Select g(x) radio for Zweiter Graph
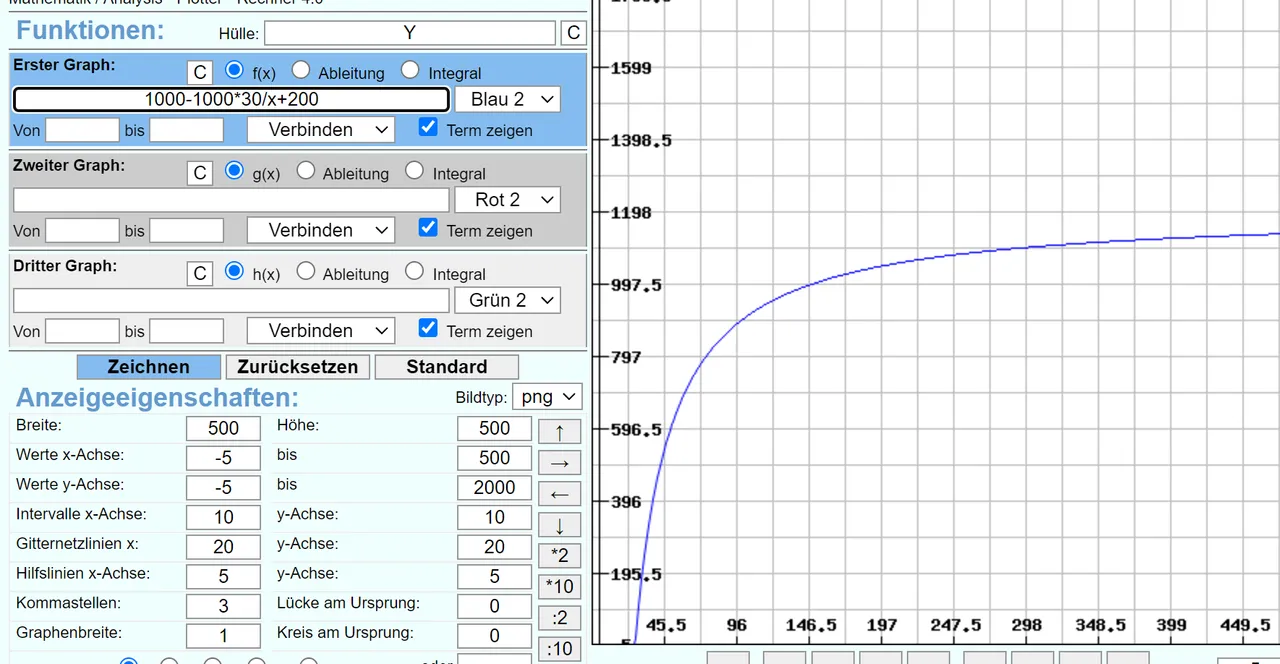 [x=235, y=170]
